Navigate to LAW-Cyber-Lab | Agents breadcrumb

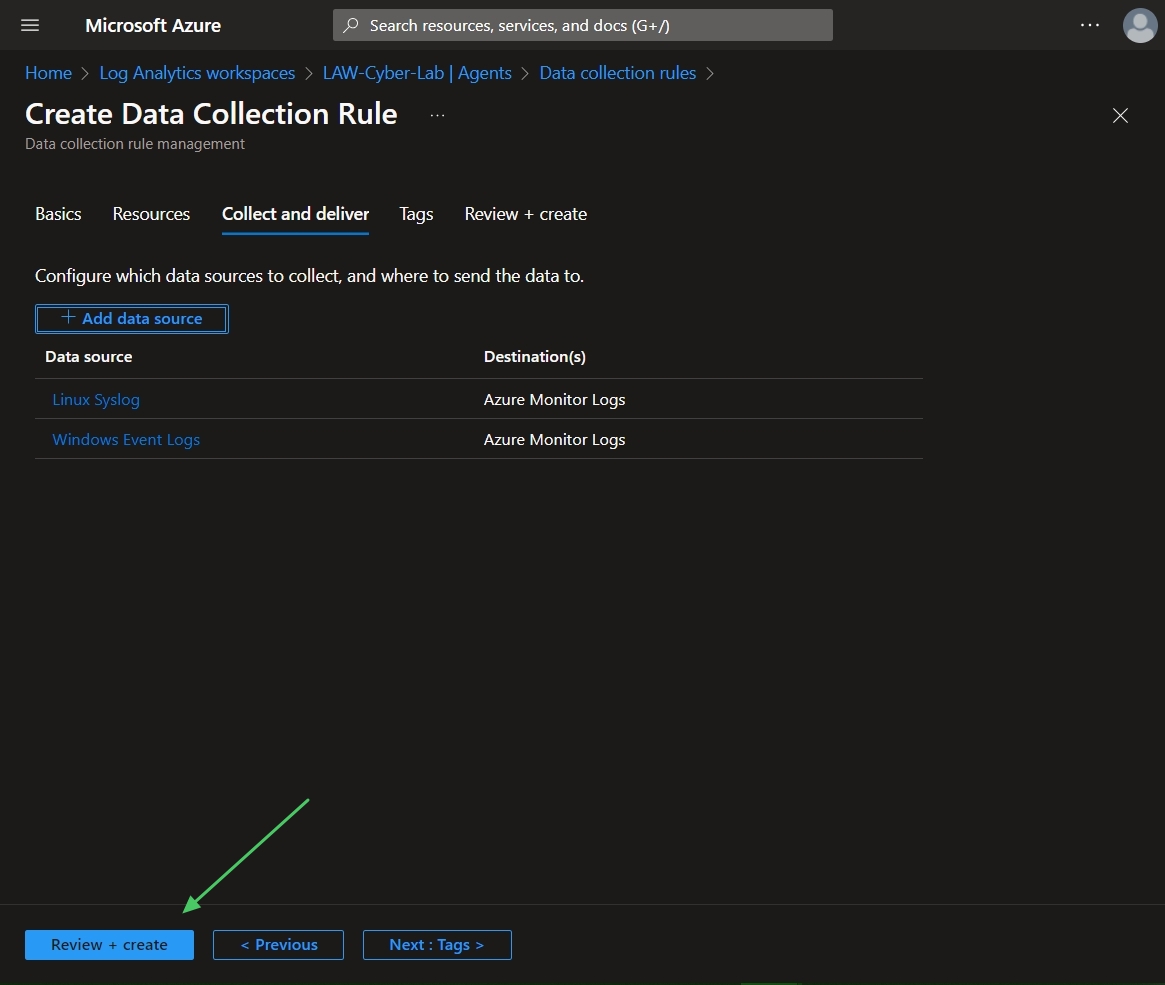coord(417,73)
